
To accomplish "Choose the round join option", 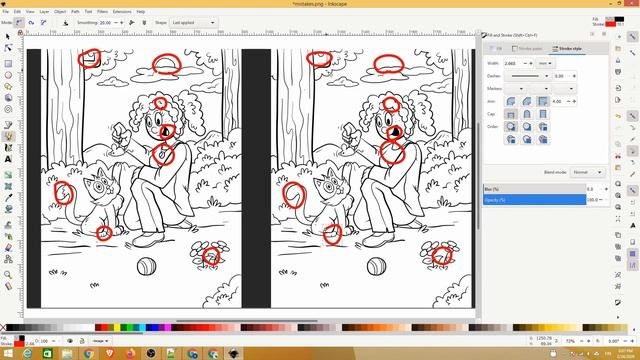I will pos(511,101).
